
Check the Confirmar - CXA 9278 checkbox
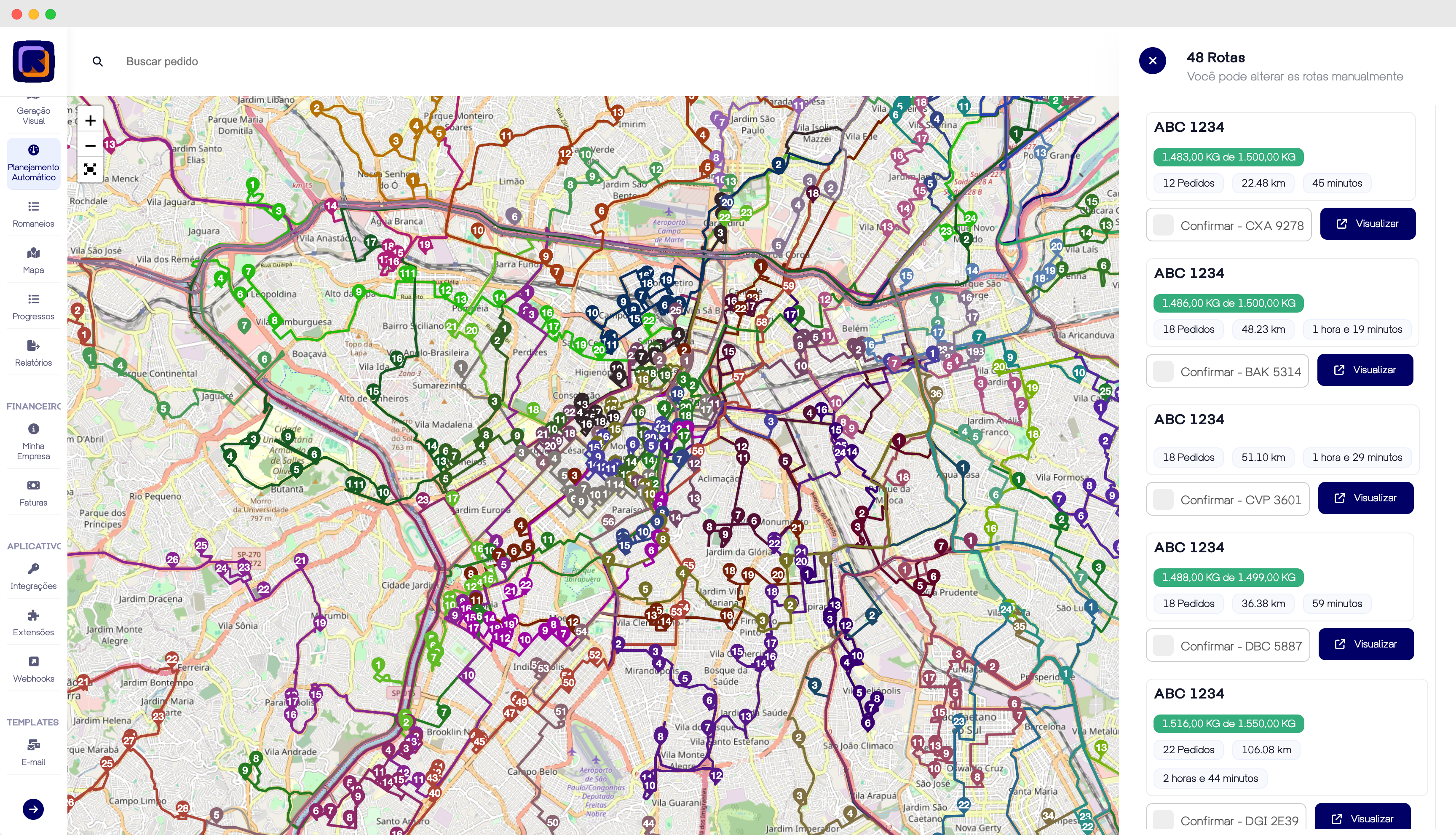click(x=1164, y=225)
